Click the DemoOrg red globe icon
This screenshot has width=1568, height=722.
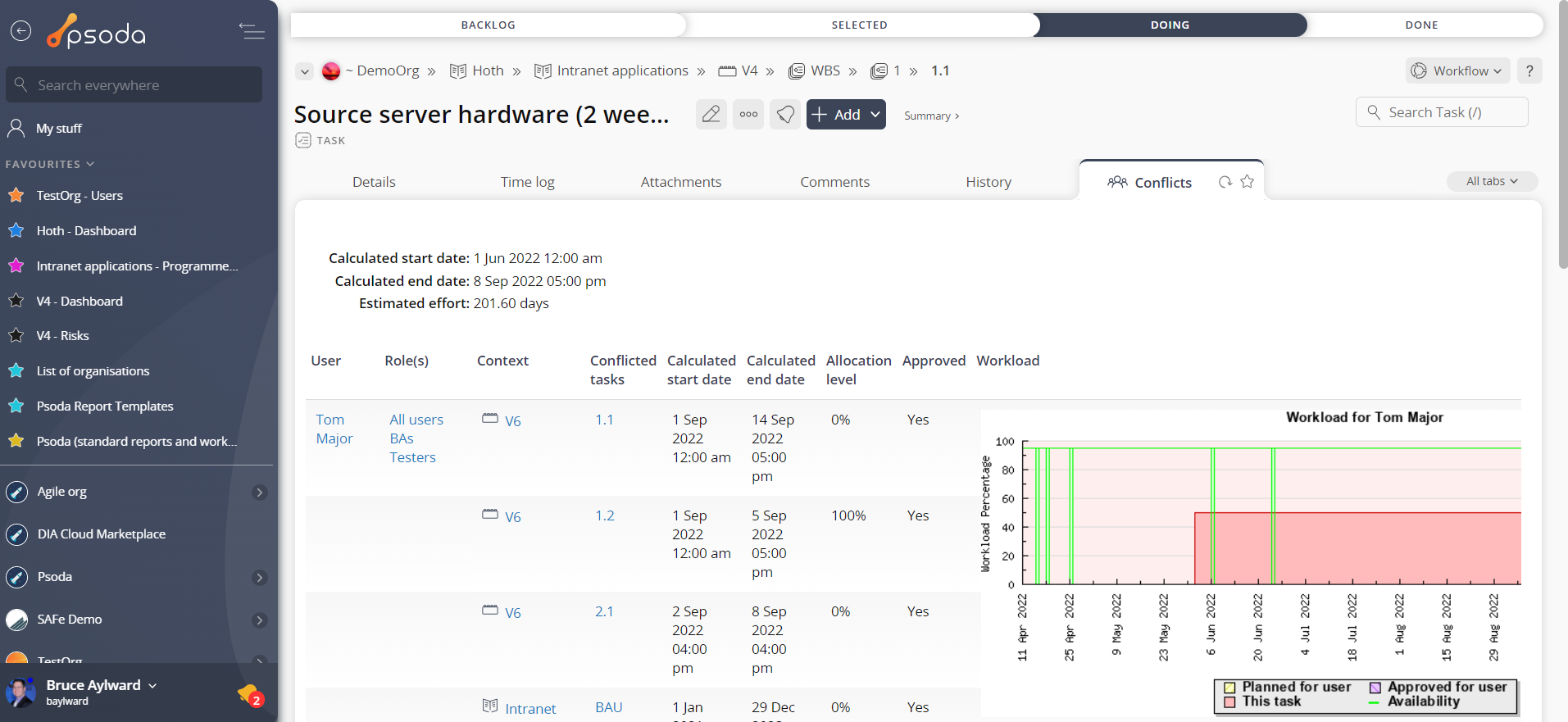click(331, 71)
